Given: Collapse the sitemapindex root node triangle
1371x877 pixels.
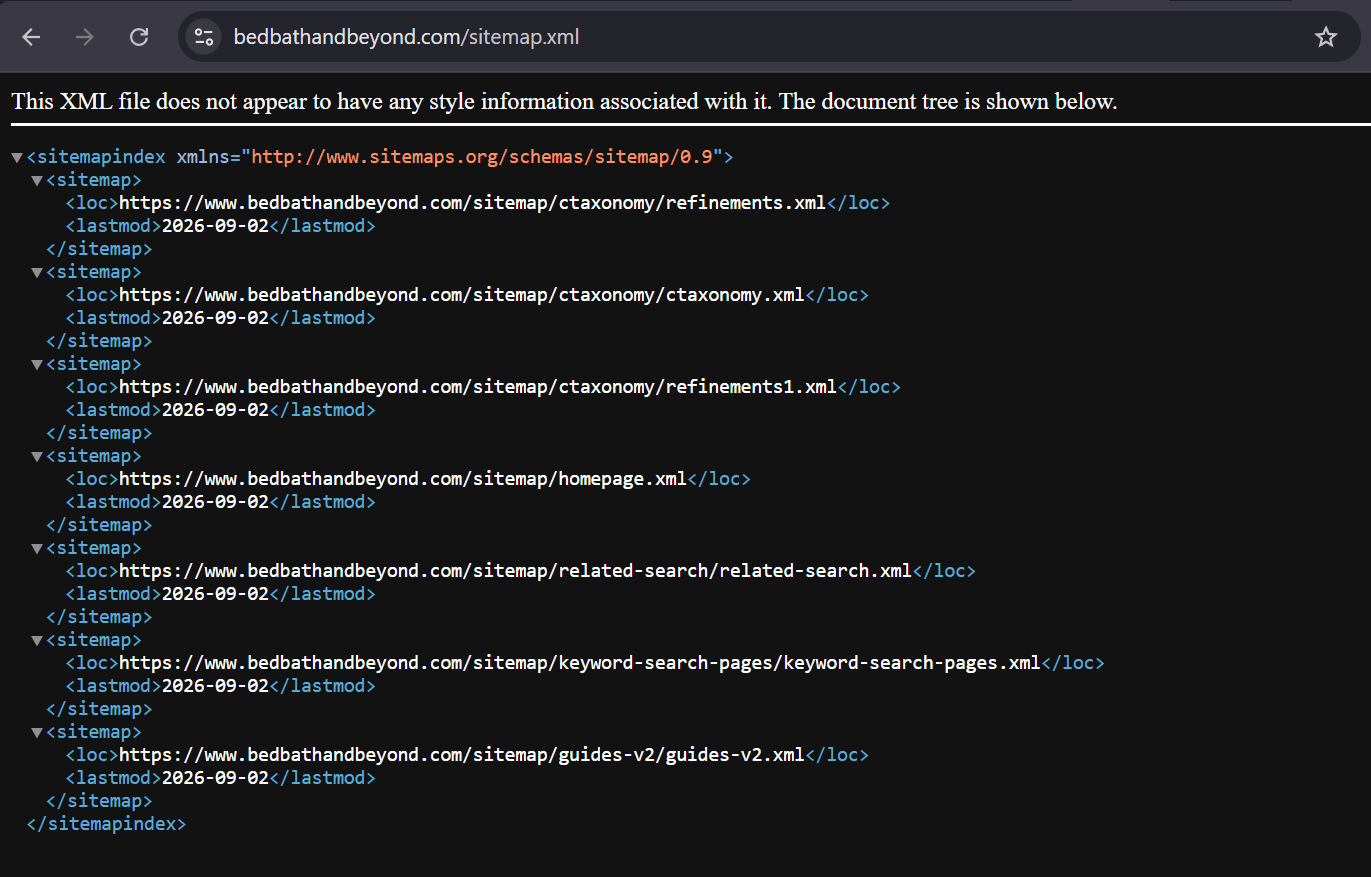Looking at the screenshot, I should pos(17,158).
